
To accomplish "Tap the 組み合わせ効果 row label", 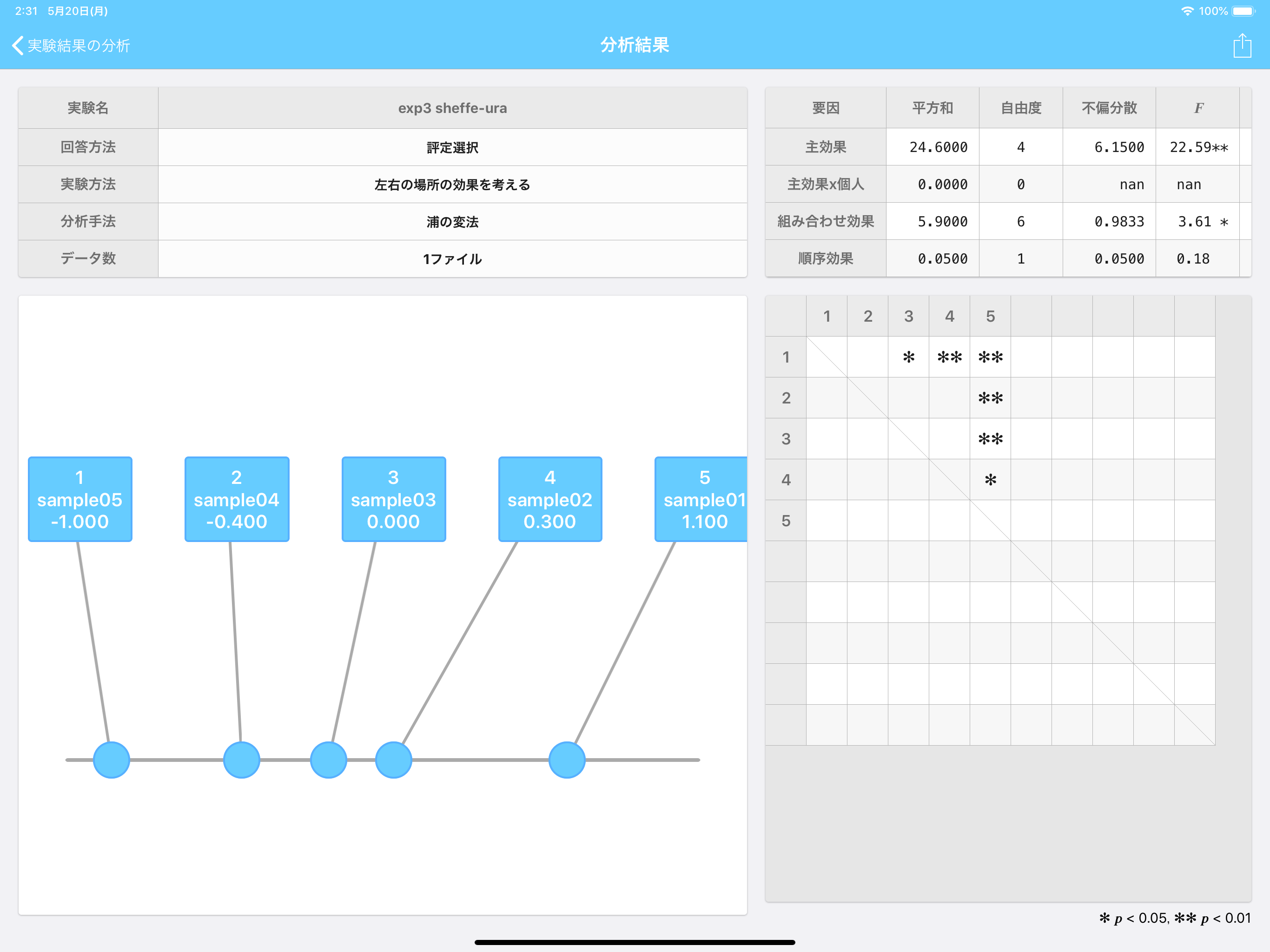I will click(826, 222).
